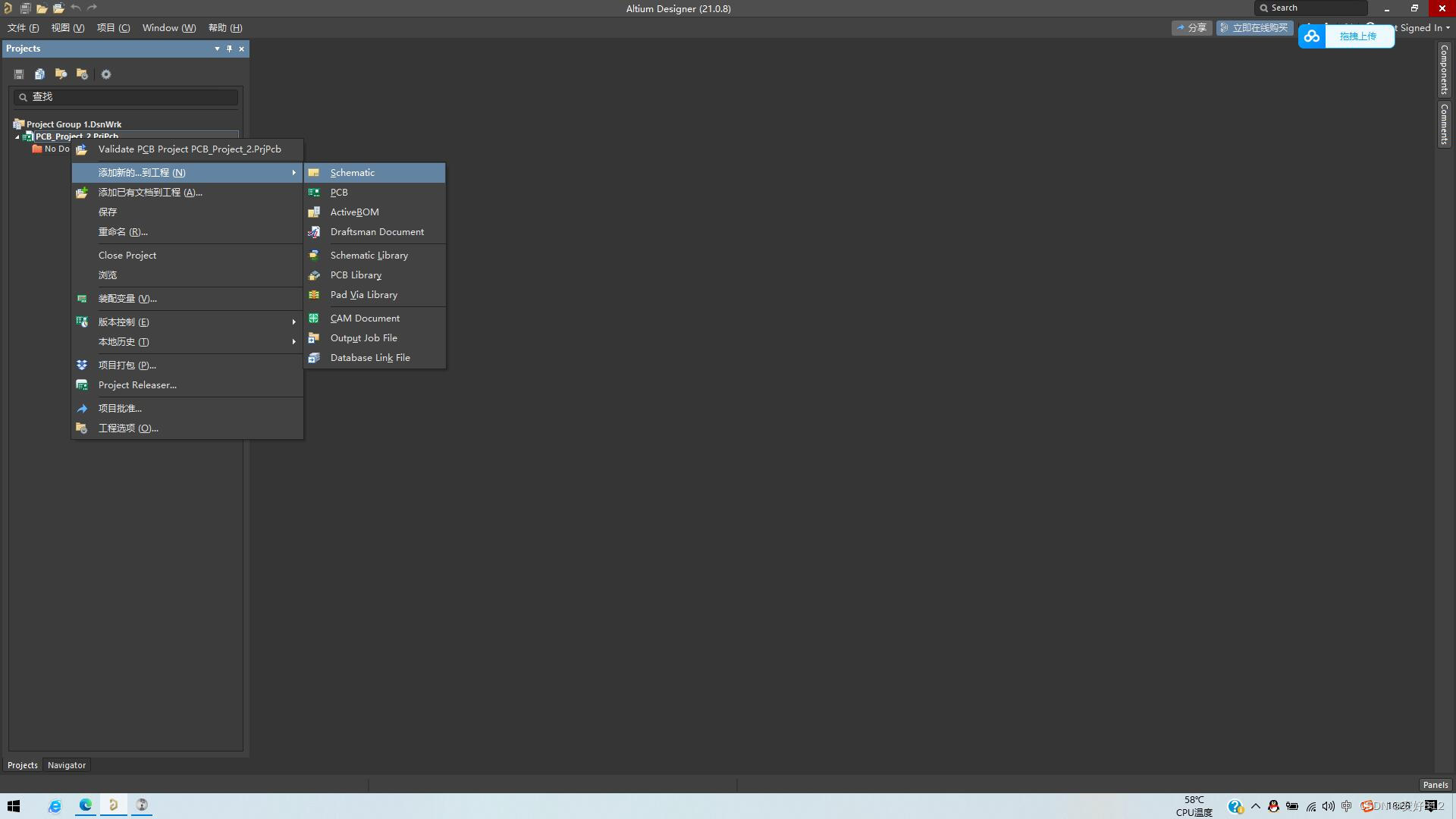The image size is (1456, 819).
Task: Expand the 版本控制 (E) submenu arrow
Action: 293,322
